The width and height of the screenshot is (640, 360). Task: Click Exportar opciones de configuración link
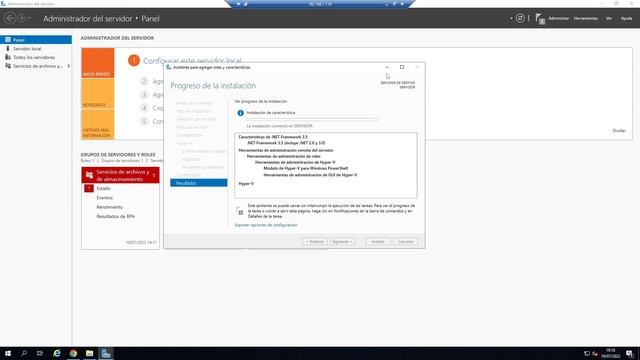(266, 225)
